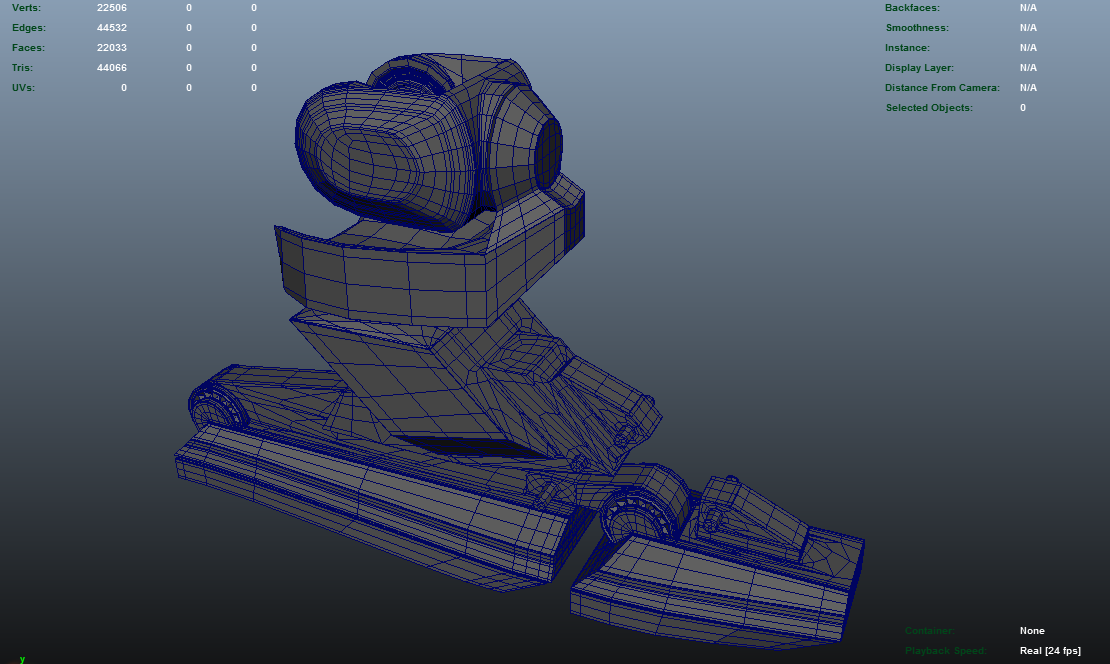Click the Edges count 44532
Screen dimensions: 1110x664
point(112,28)
